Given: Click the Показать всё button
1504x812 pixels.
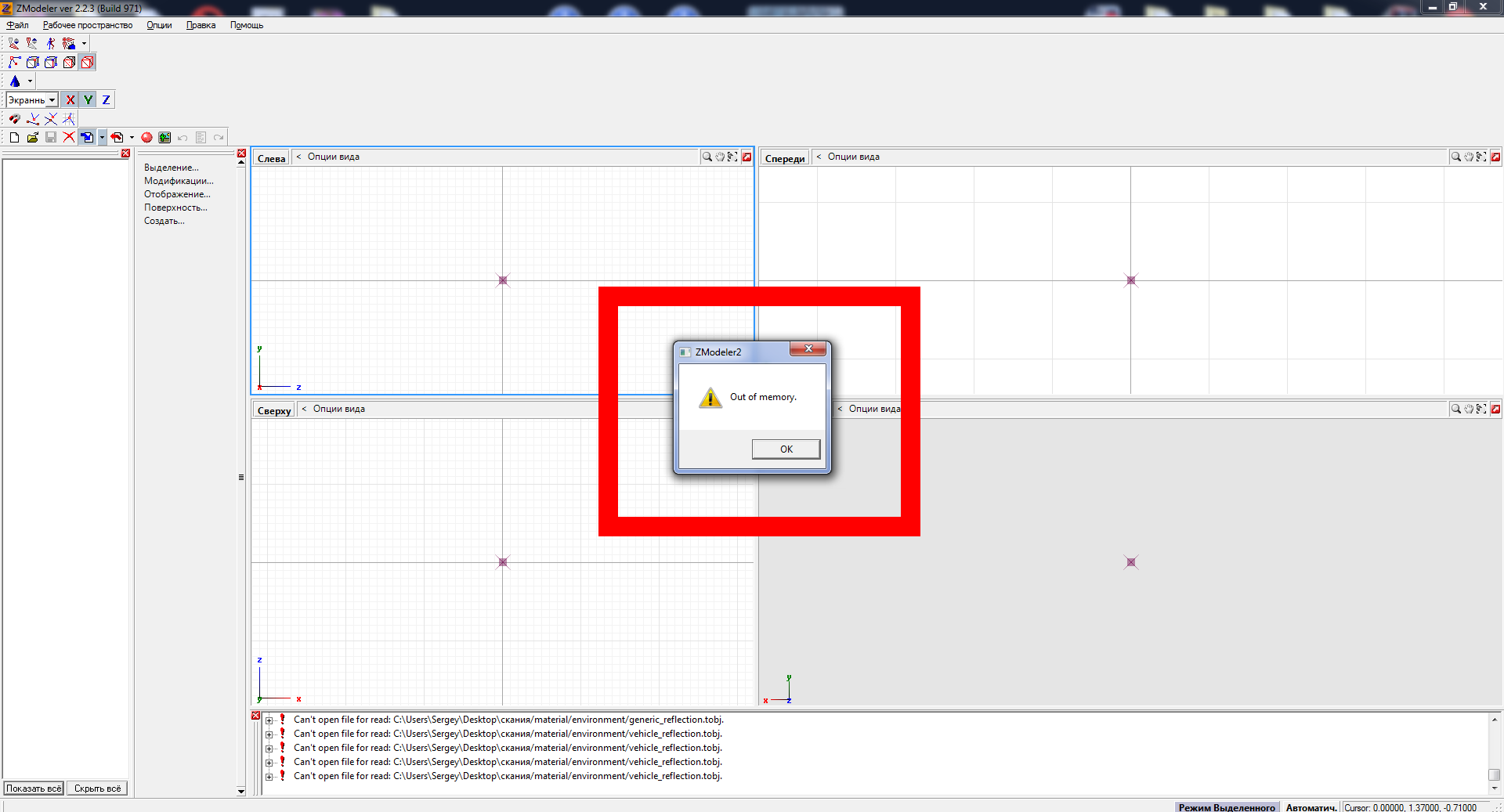Looking at the screenshot, I should click(34, 789).
